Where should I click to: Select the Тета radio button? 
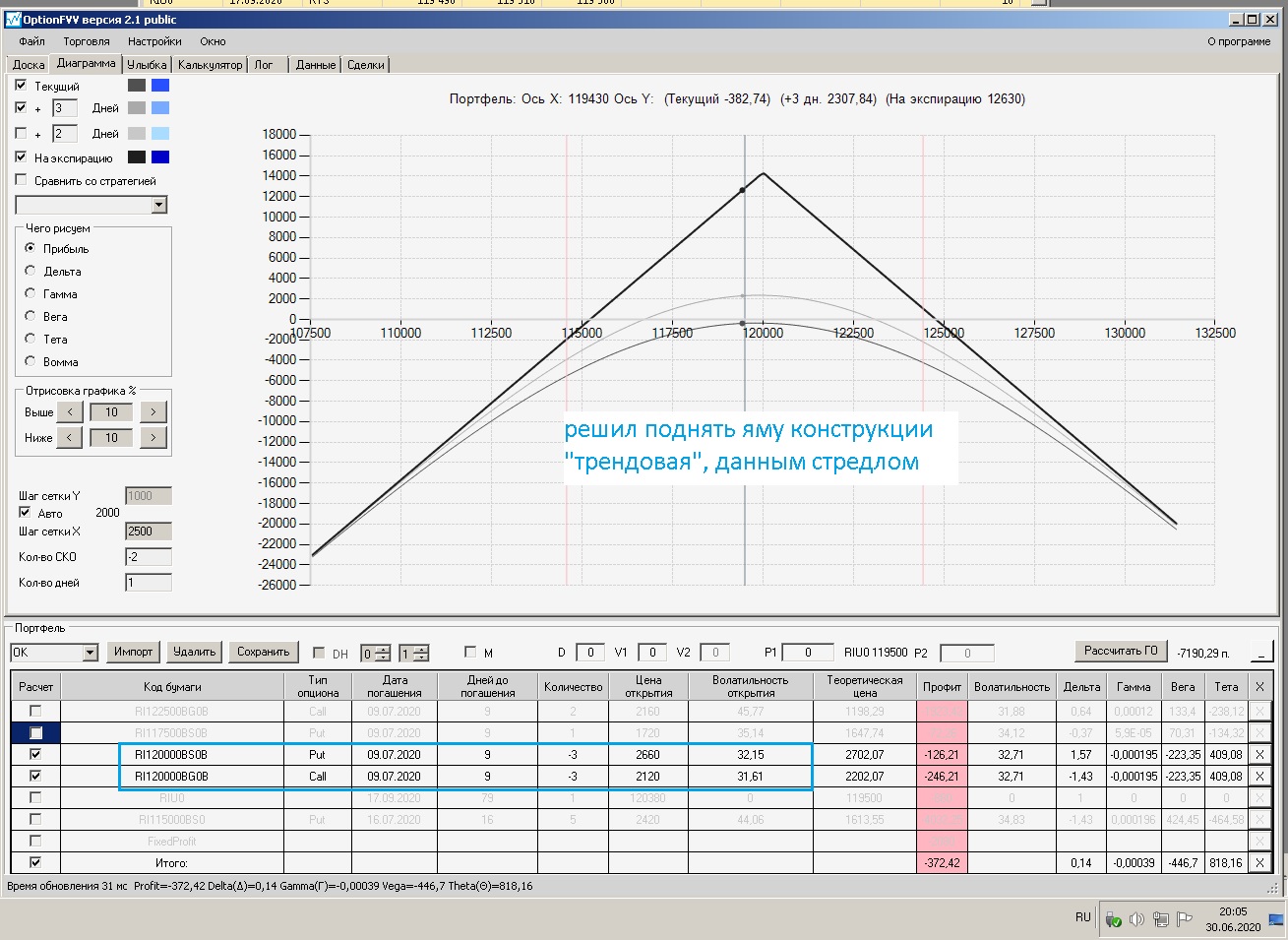[31, 339]
